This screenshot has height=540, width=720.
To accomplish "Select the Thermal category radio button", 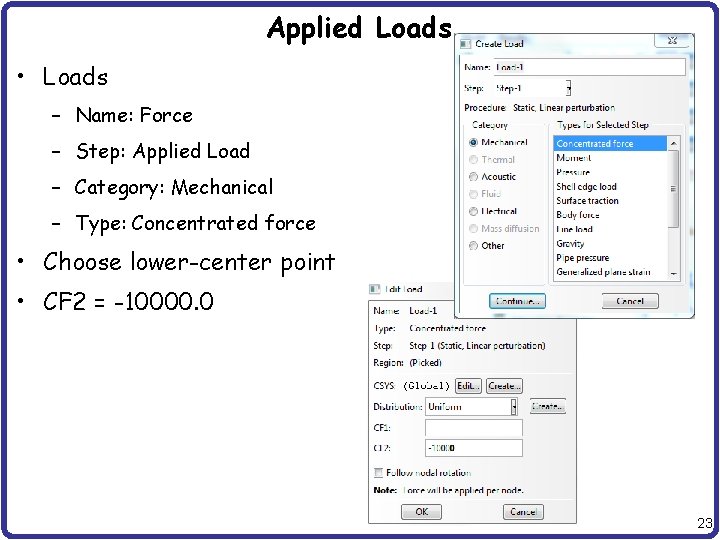I will point(473,160).
